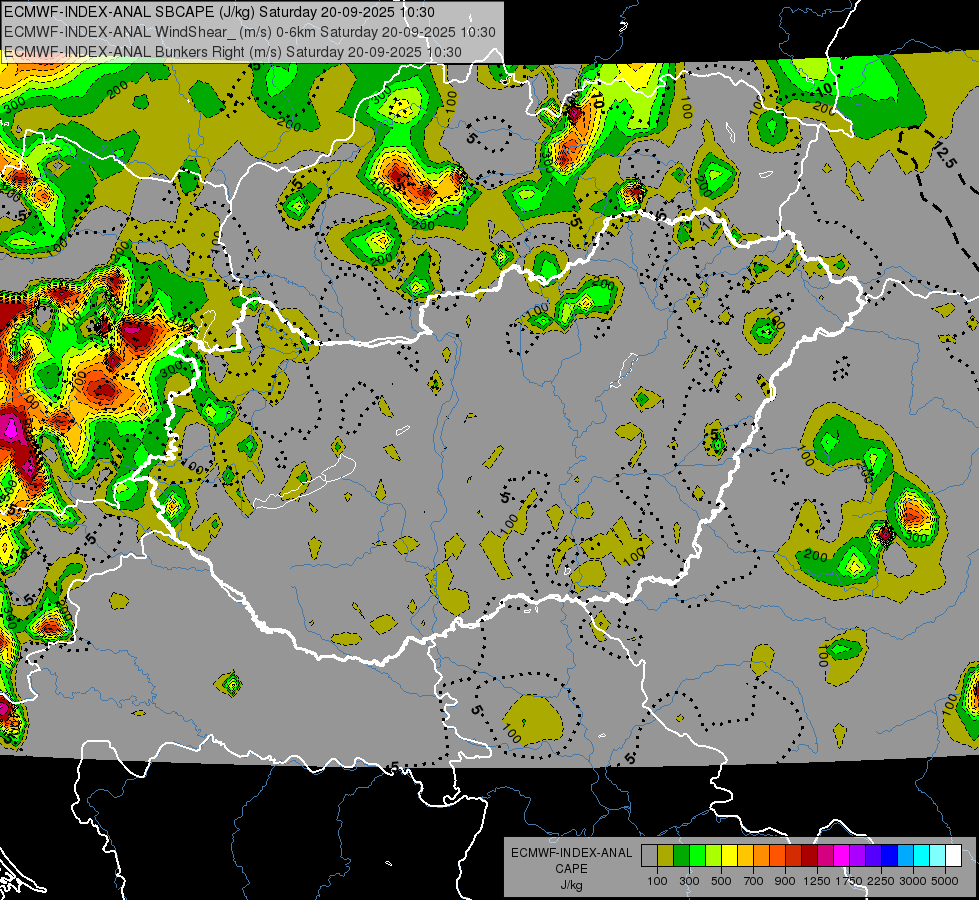Pick the pure yellow CAPE legend swatch
The image size is (979, 900).
tap(729, 856)
